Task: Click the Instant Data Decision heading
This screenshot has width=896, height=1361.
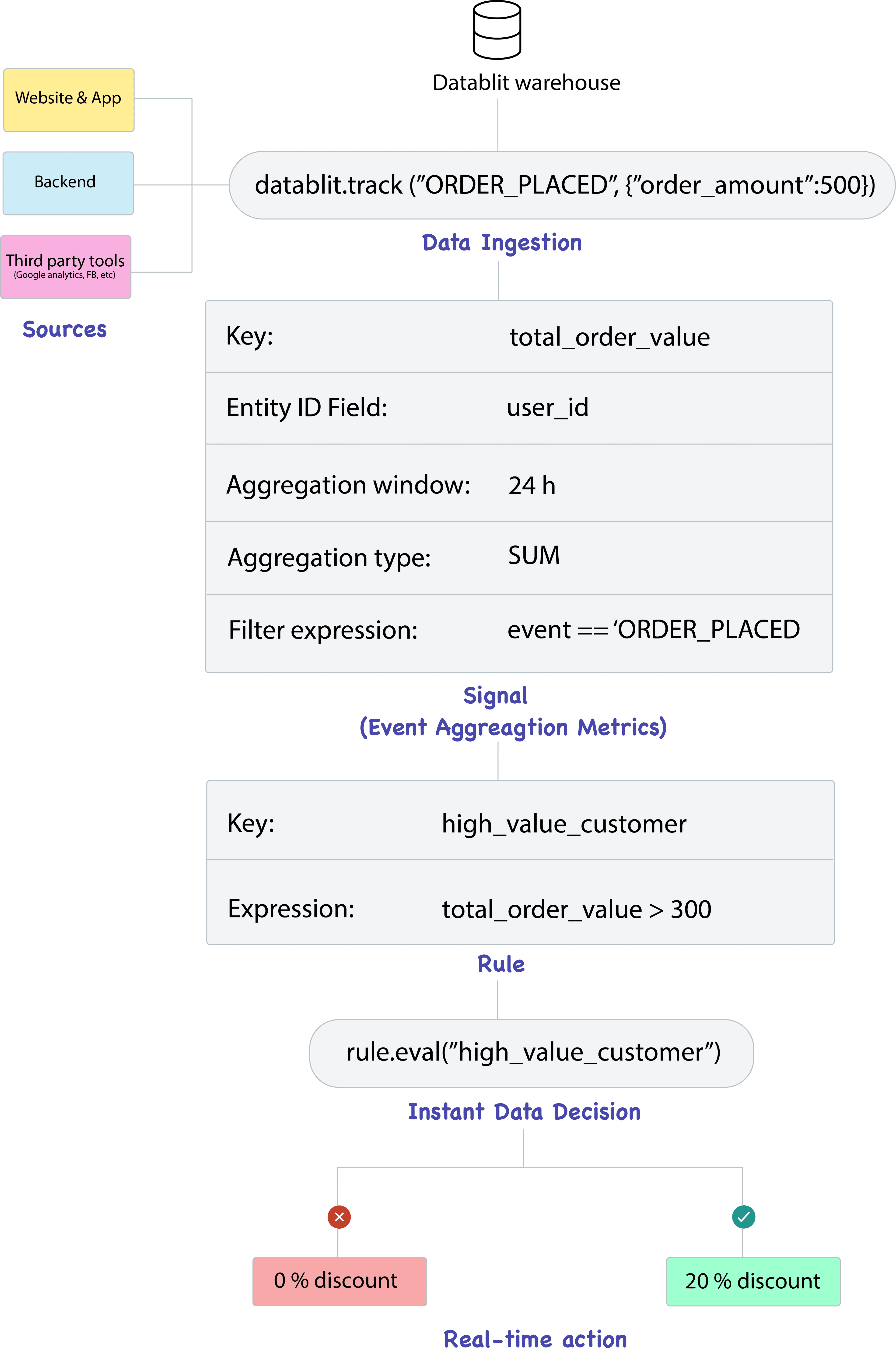Action: point(524,1112)
